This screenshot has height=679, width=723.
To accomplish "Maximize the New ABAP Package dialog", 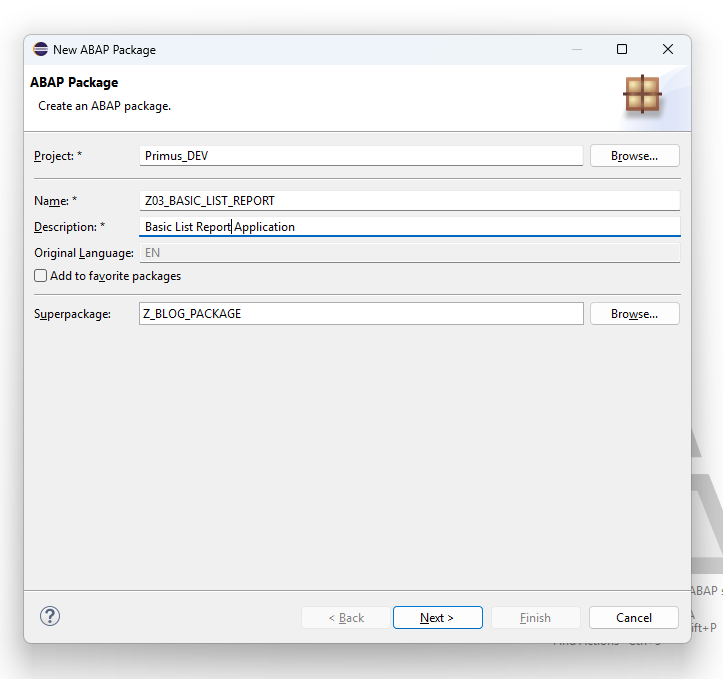I will pyautogui.click(x=622, y=49).
